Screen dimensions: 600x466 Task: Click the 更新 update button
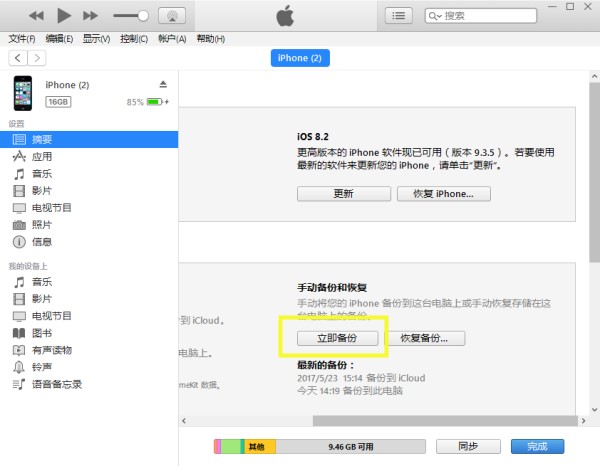point(344,194)
